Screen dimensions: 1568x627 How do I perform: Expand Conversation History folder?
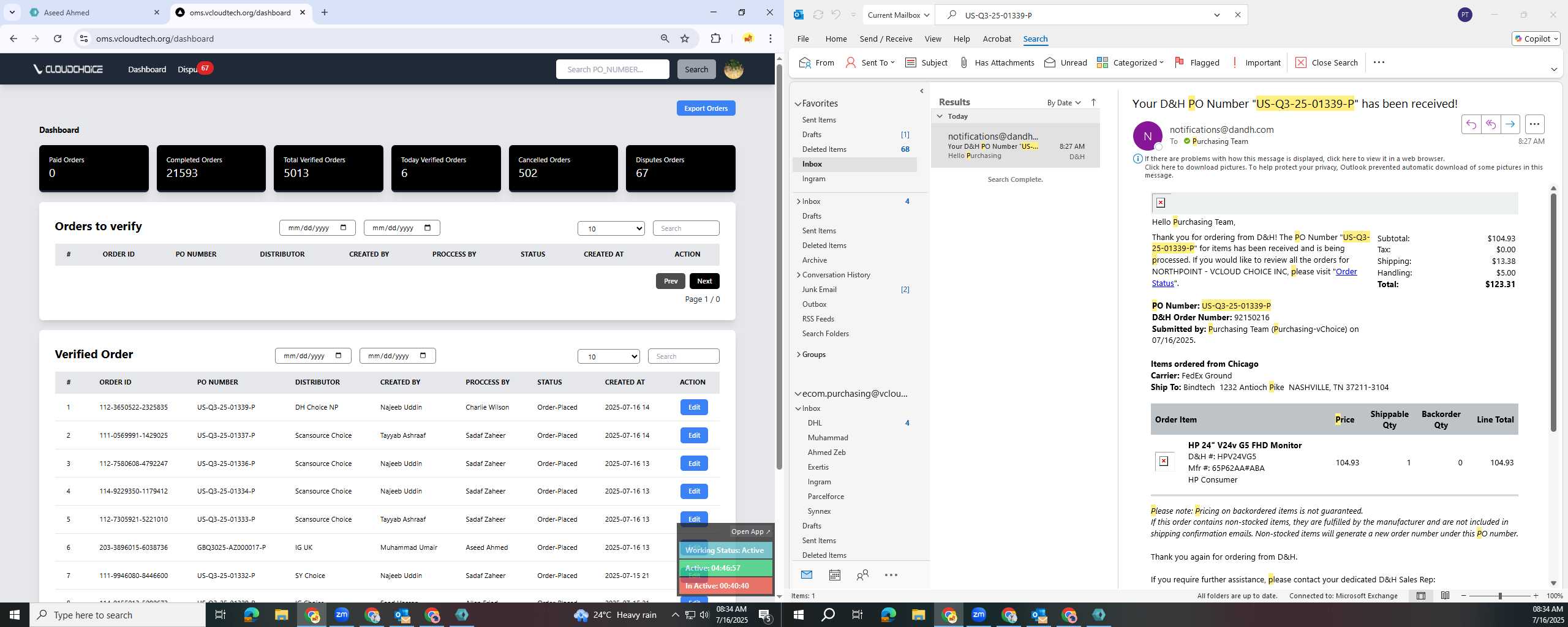(x=798, y=275)
